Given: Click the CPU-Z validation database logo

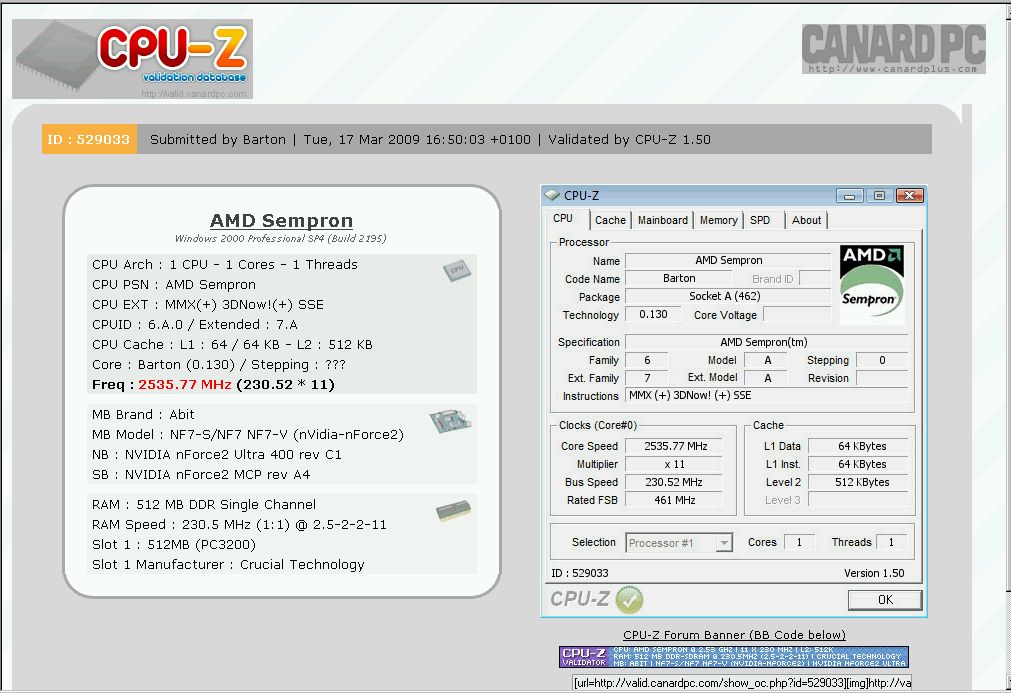Looking at the screenshot, I should pyautogui.click(x=132, y=59).
